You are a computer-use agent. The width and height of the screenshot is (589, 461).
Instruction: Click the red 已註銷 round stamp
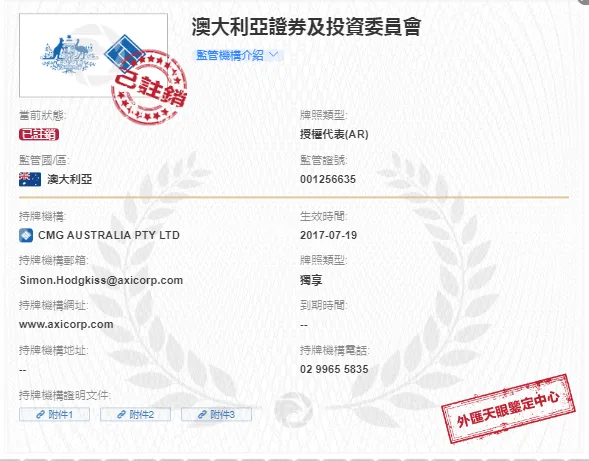point(149,87)
